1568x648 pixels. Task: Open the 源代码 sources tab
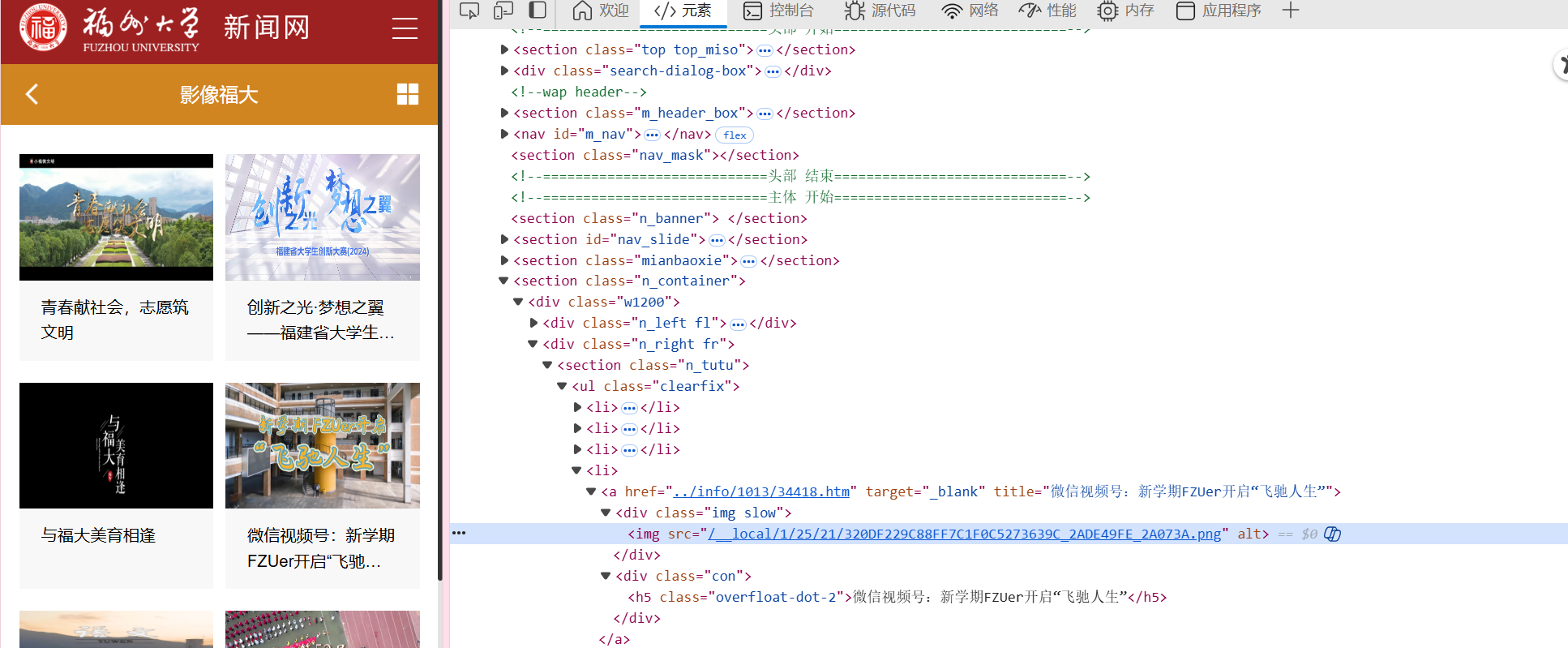[x=880, y=11]
